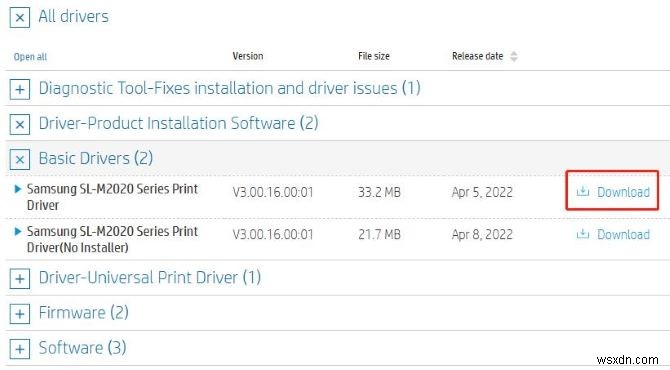Click the Release date column header
670x370 pixels.
coord(478,56)
